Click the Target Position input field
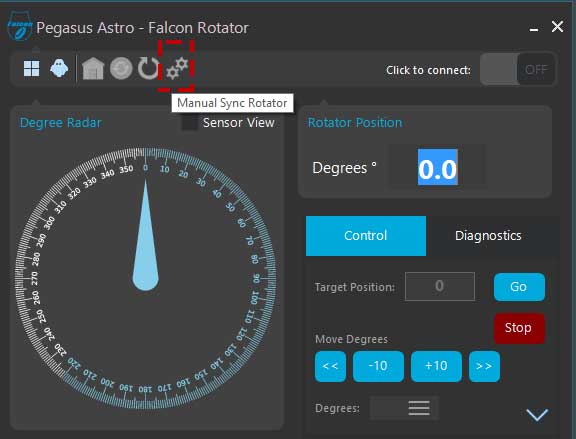The image size is (576, 439). (440, 287)
